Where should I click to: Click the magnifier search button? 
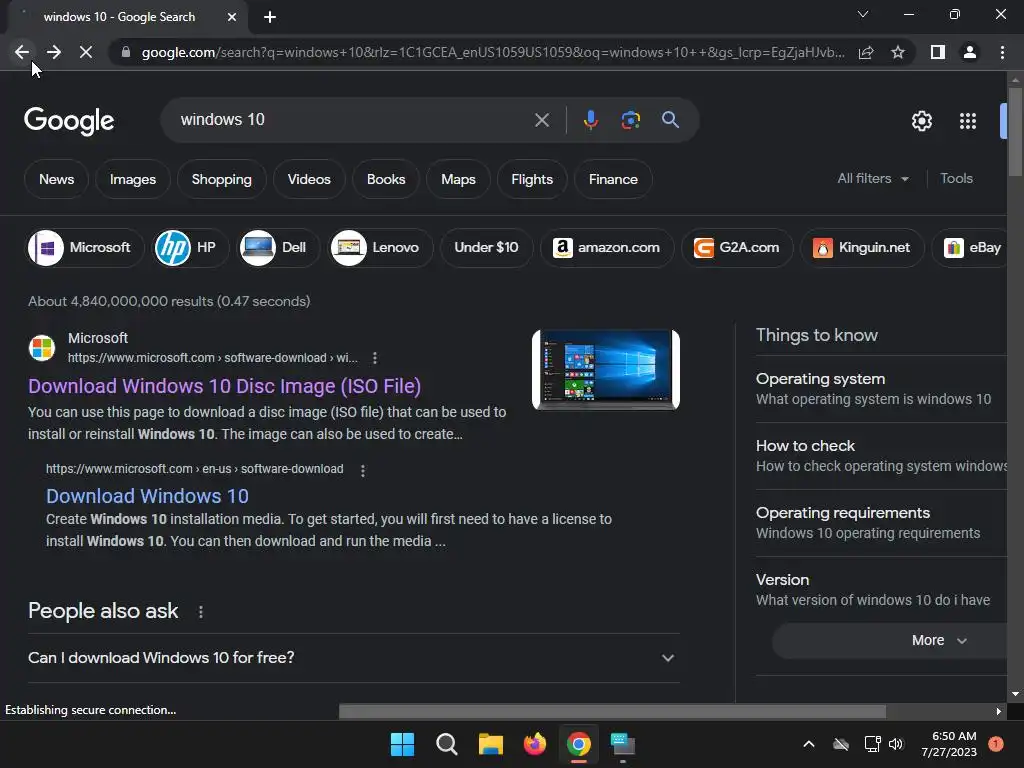point(670,120)
